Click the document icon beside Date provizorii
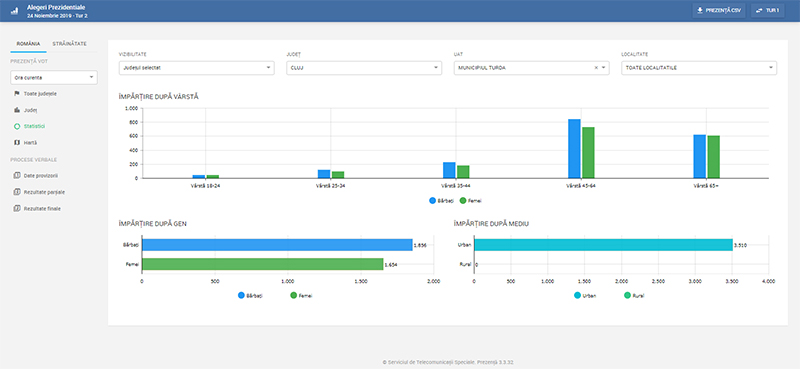Image resolution: width=800 pixels, height=369 pixels. coord(17,175)
